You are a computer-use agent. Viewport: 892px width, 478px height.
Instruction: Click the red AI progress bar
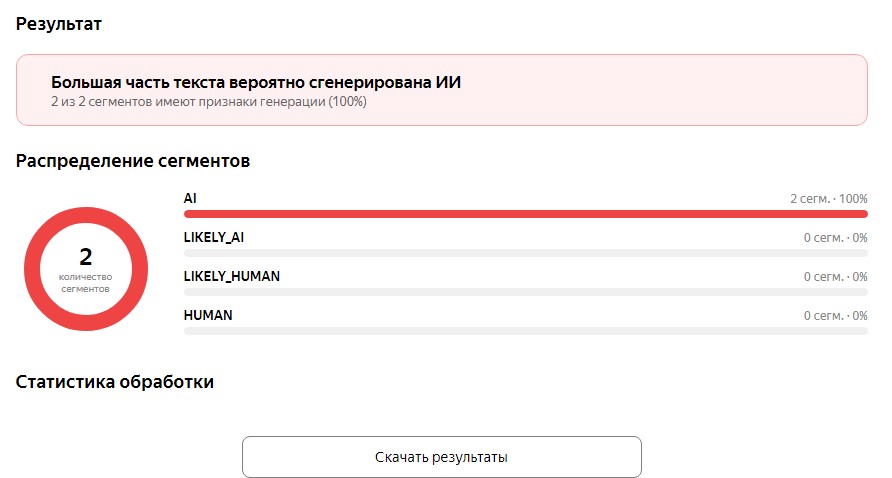coord(526,214)
